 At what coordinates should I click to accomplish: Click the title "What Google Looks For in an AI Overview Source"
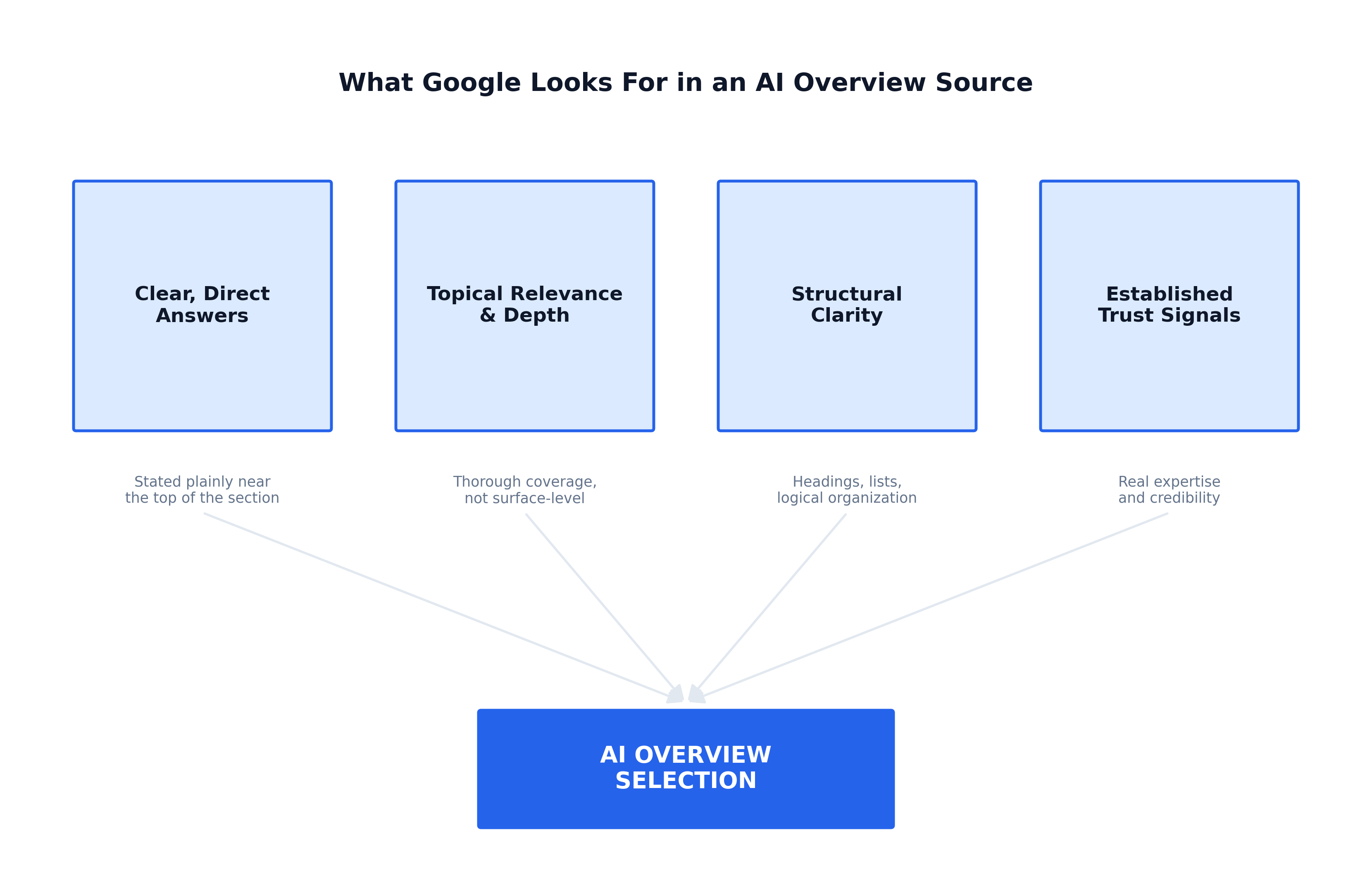coord(686,83)
